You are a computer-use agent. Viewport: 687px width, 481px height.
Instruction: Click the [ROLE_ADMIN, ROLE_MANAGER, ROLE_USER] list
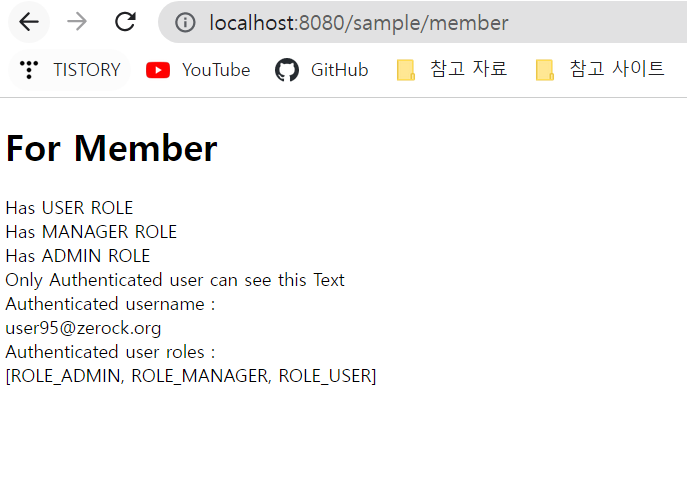tap(191, 376)
